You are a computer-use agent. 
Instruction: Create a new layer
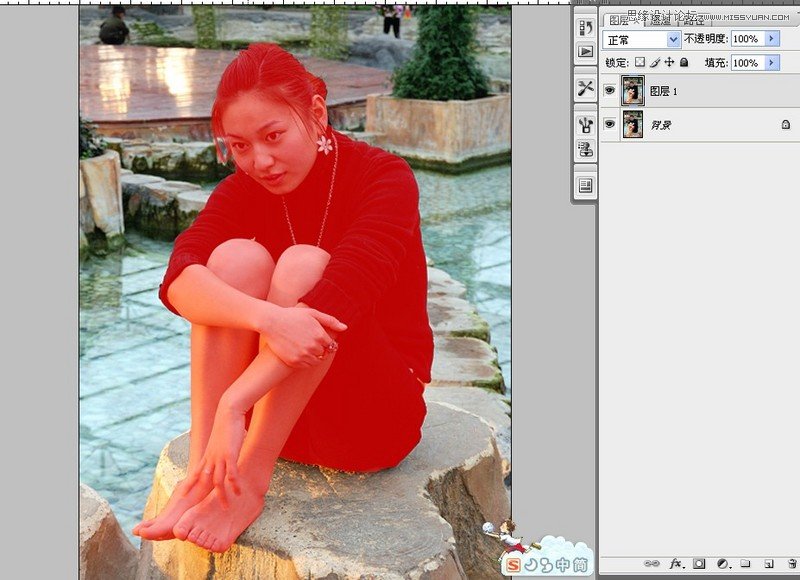point(768,564)
